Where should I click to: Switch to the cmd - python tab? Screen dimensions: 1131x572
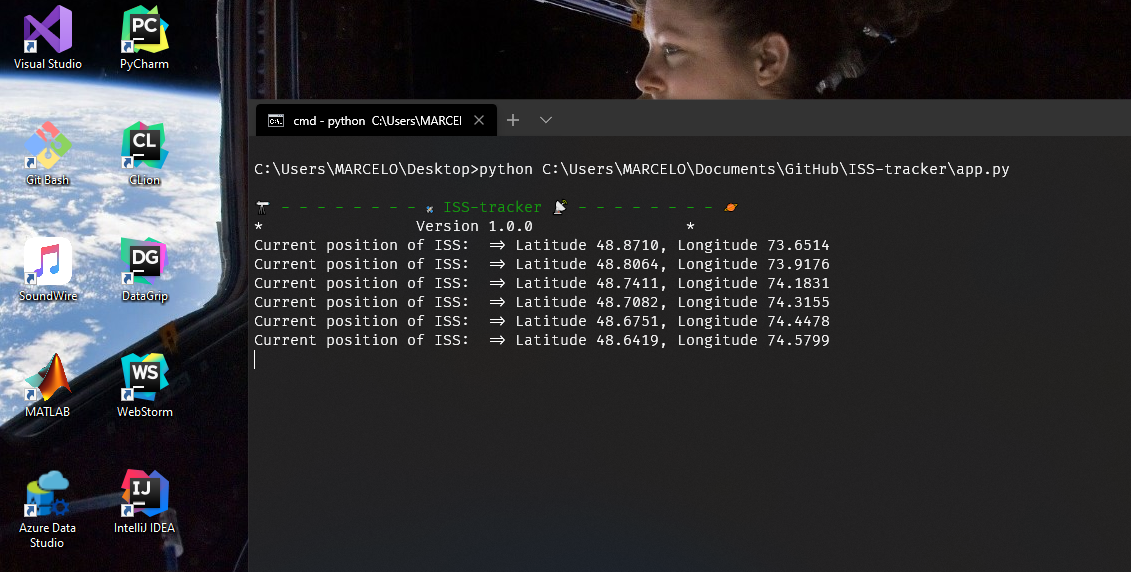point(376,121)
